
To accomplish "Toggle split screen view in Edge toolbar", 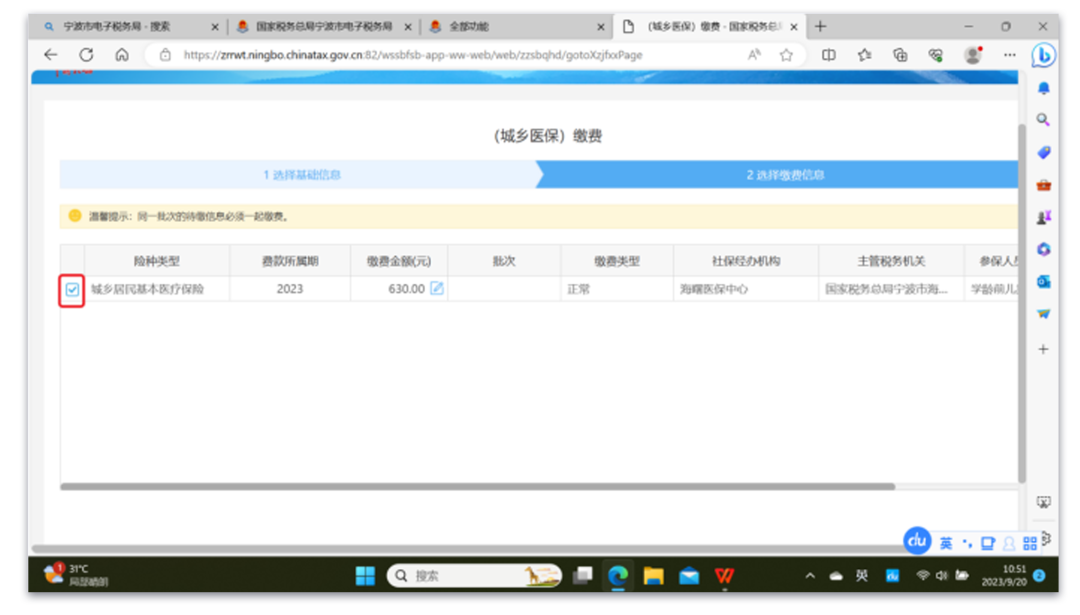I will coord(828,55).
